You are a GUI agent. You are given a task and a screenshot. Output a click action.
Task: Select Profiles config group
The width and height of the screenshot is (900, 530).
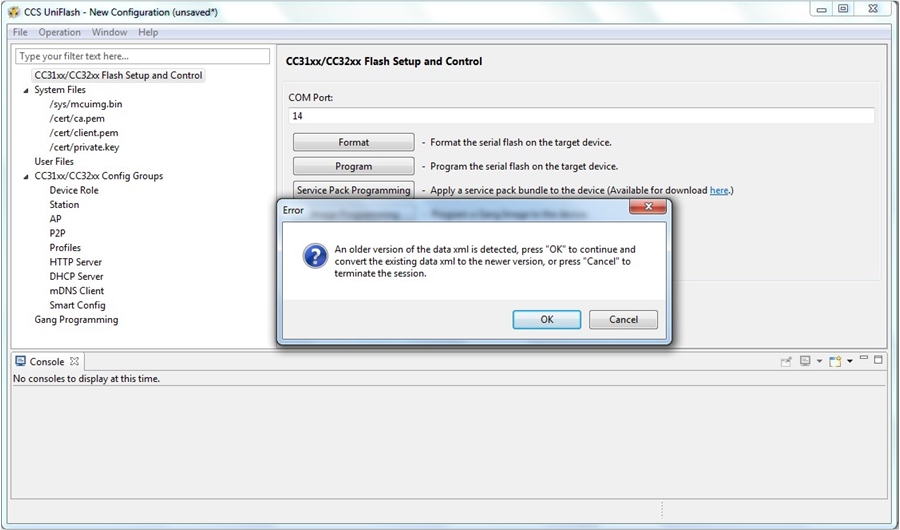[65, 247]
